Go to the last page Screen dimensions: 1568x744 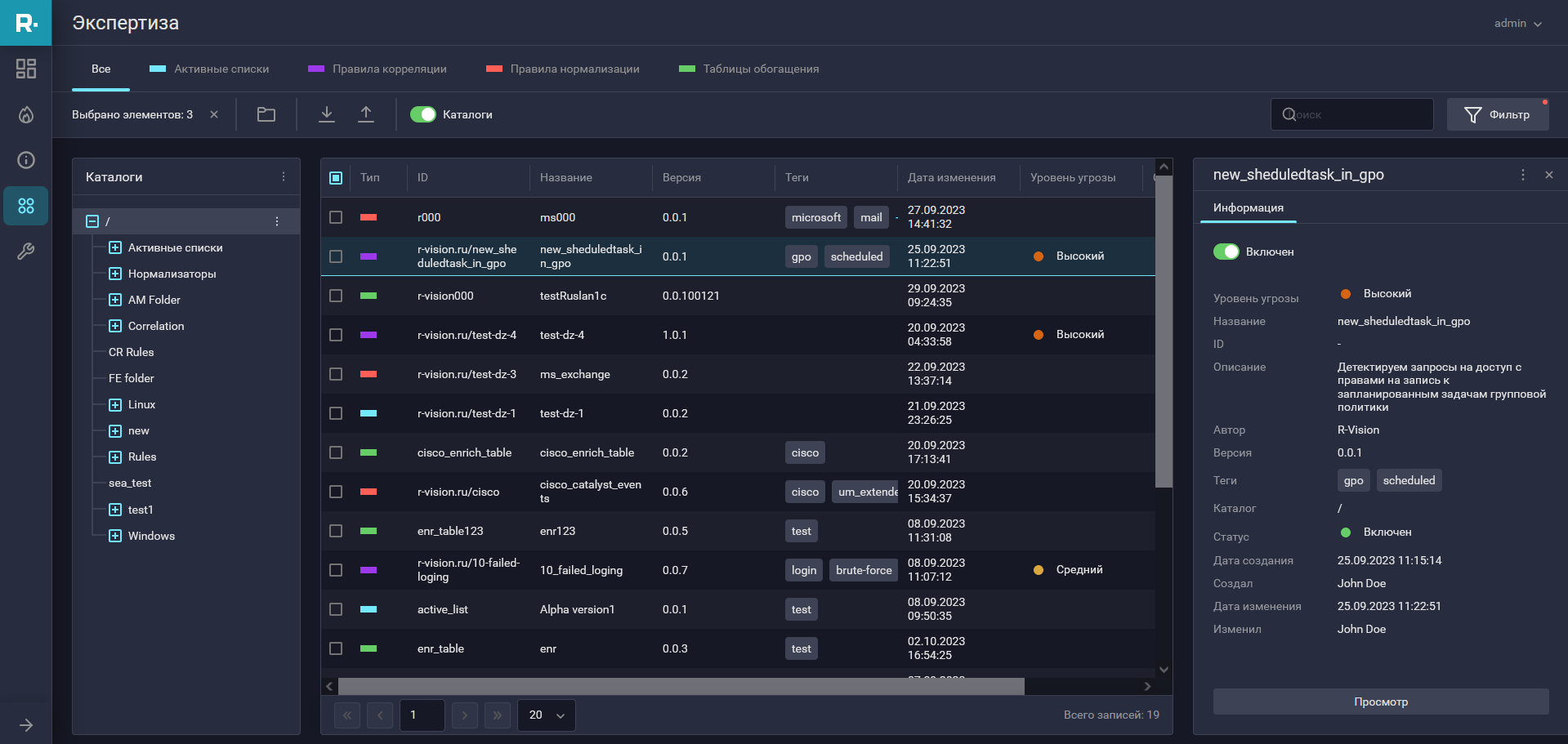(x=498, y=715)
